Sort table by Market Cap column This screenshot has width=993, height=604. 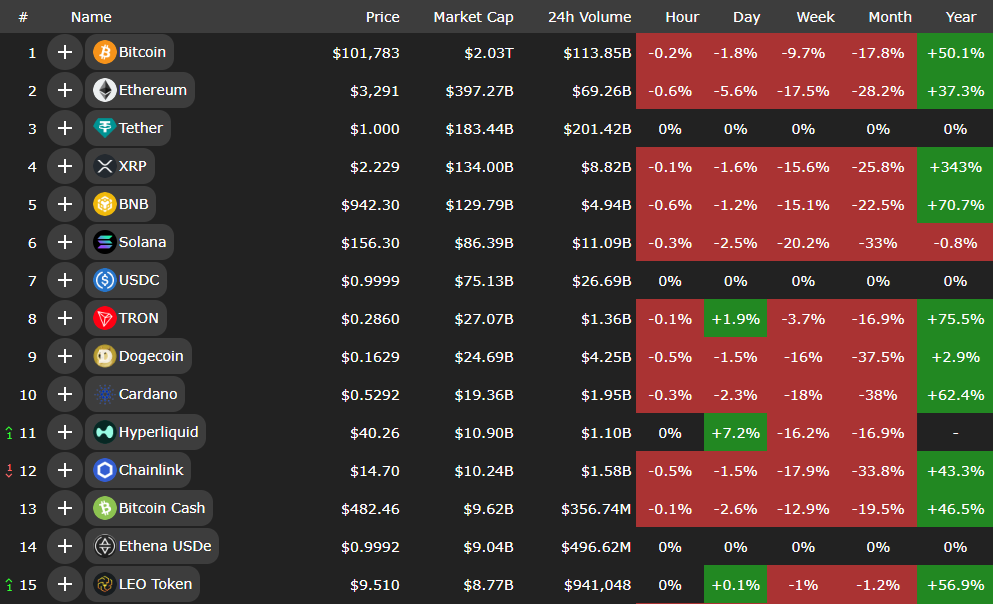[473, 17]
